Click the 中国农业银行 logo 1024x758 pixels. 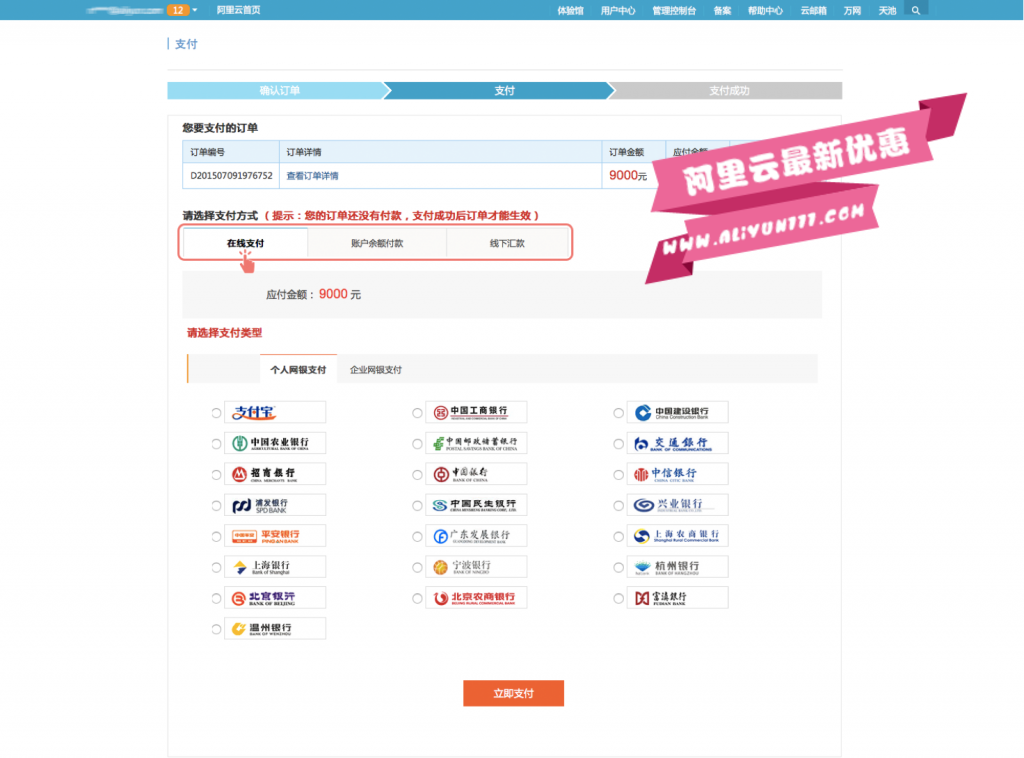pyautogui.click(x=275, y=443)
